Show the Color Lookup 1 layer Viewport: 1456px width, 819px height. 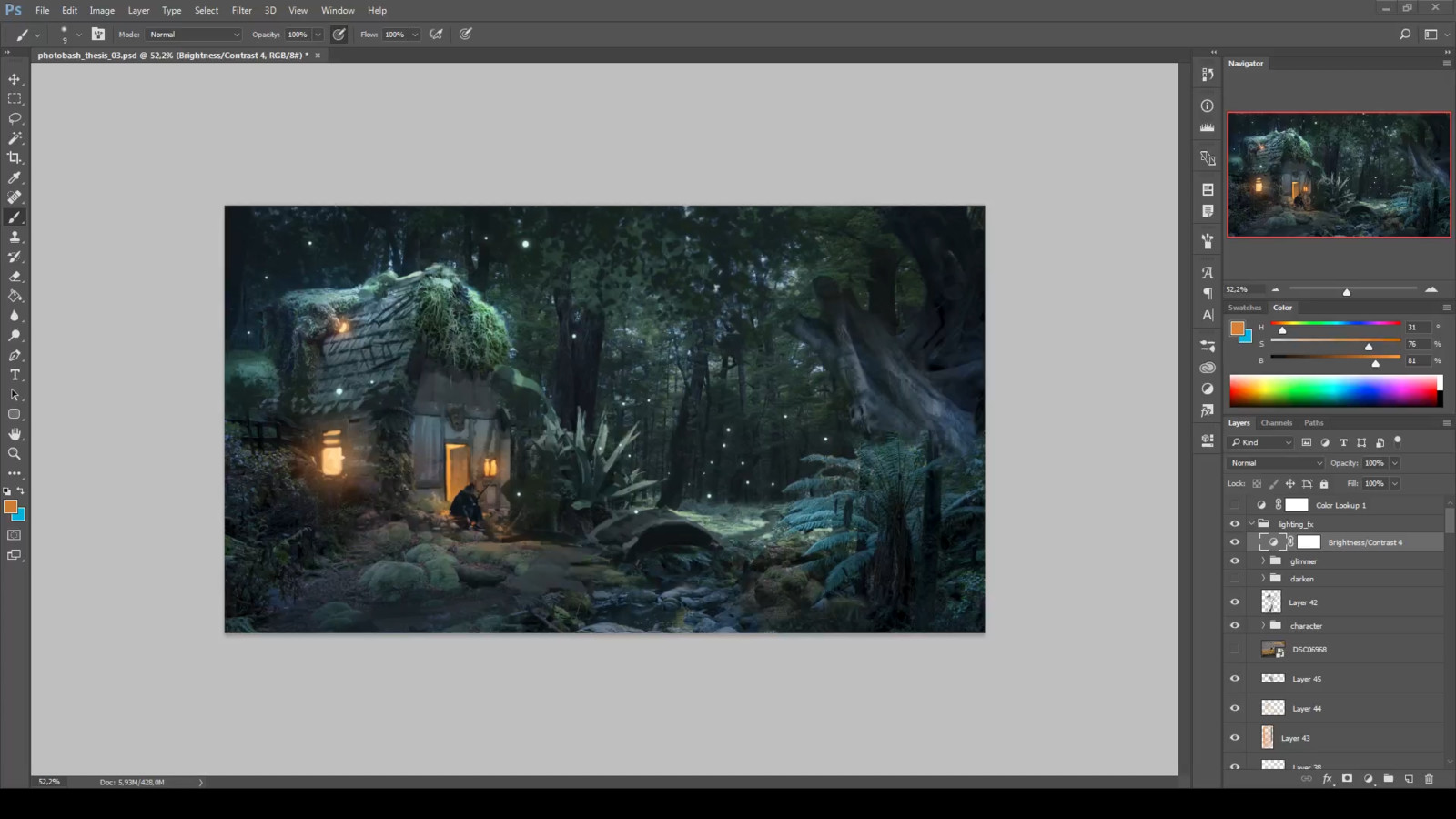point(1235,505)
